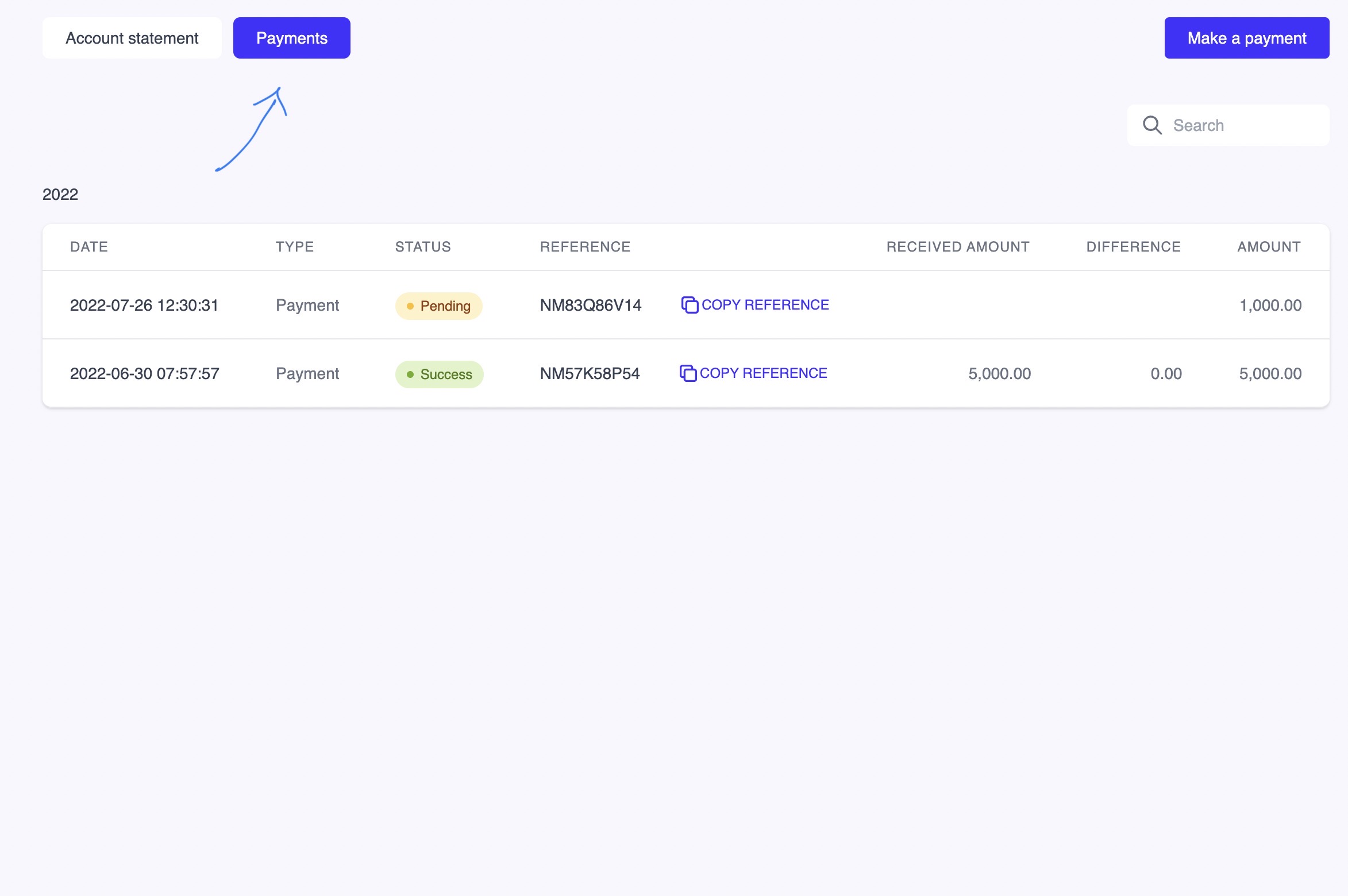This screenshot has width=1348, height=896.
Task: Click copy icon for reference NM57K58P54
Action: click(x=687, y=373)
